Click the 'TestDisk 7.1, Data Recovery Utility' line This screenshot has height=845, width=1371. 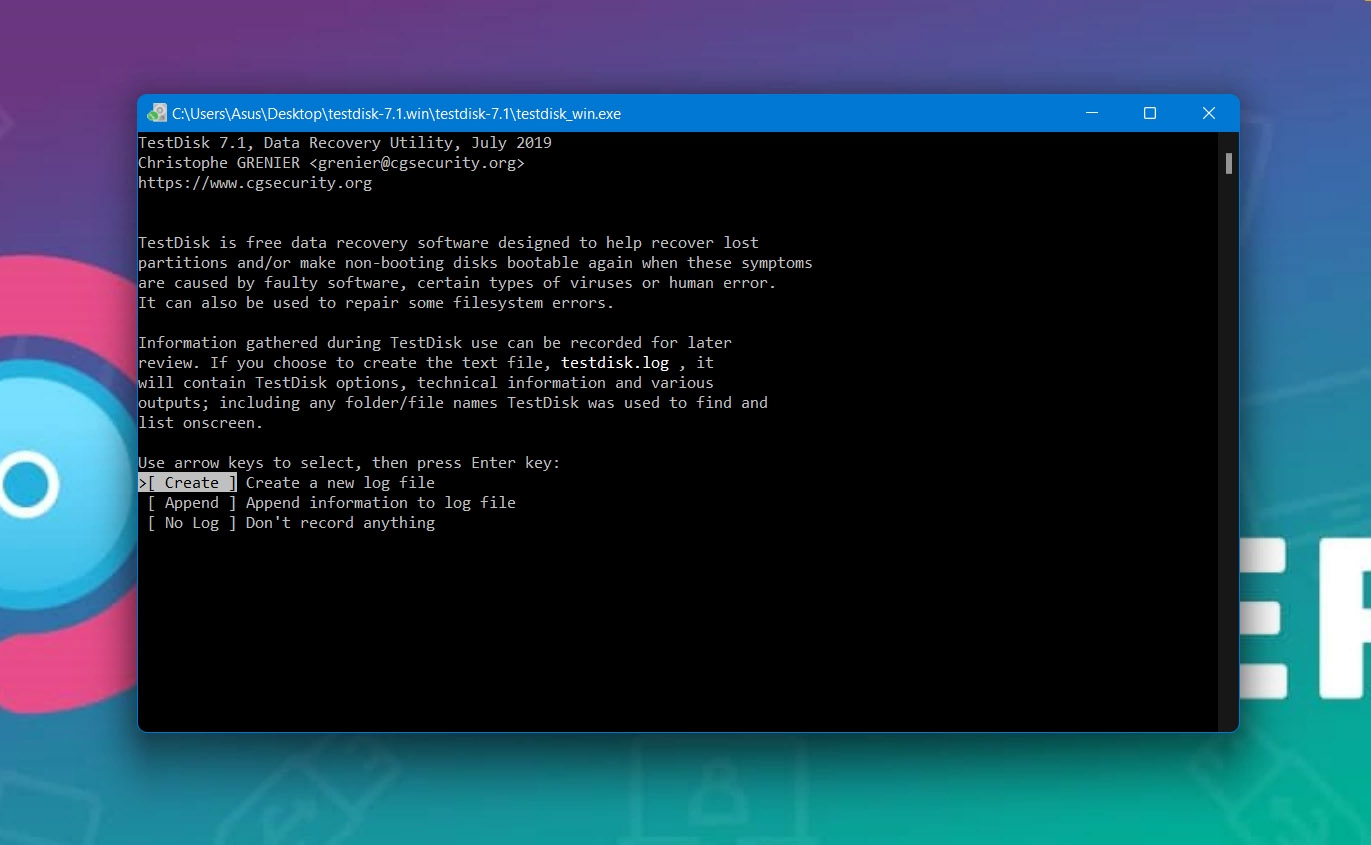point(345,143)
